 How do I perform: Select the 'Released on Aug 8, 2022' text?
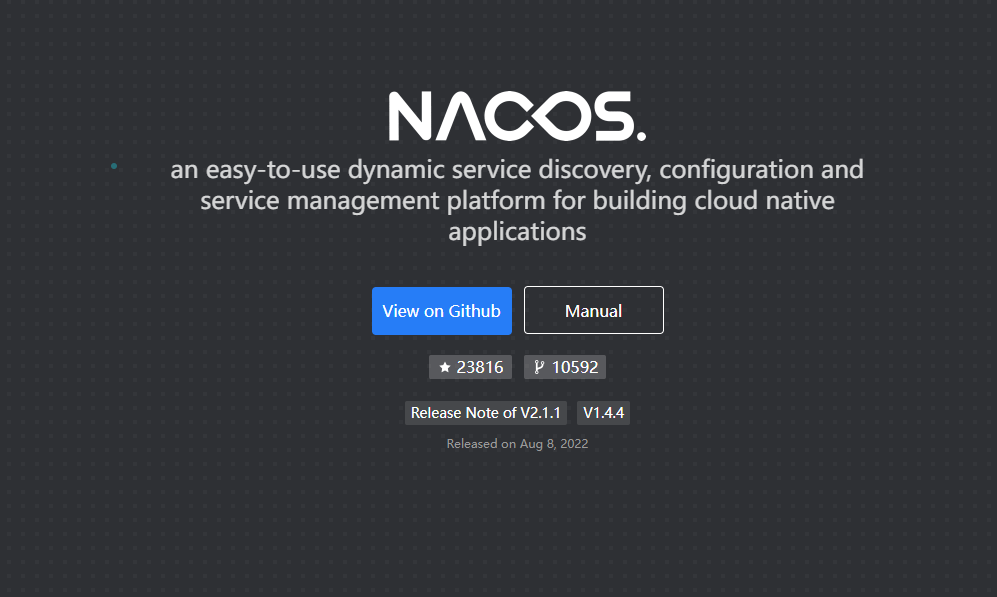tap(517, 443)
